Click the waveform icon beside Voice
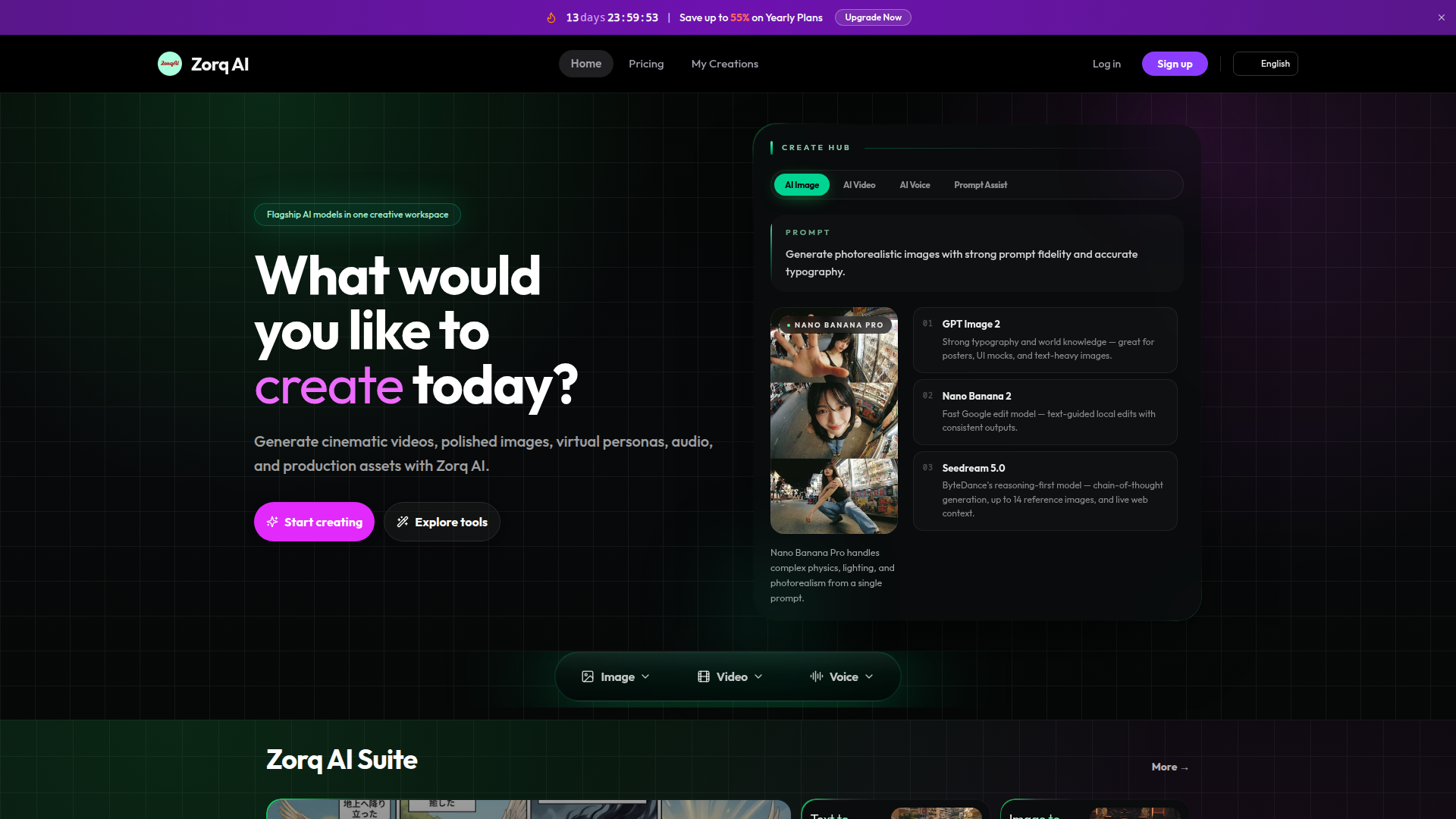 coord(816,676)
